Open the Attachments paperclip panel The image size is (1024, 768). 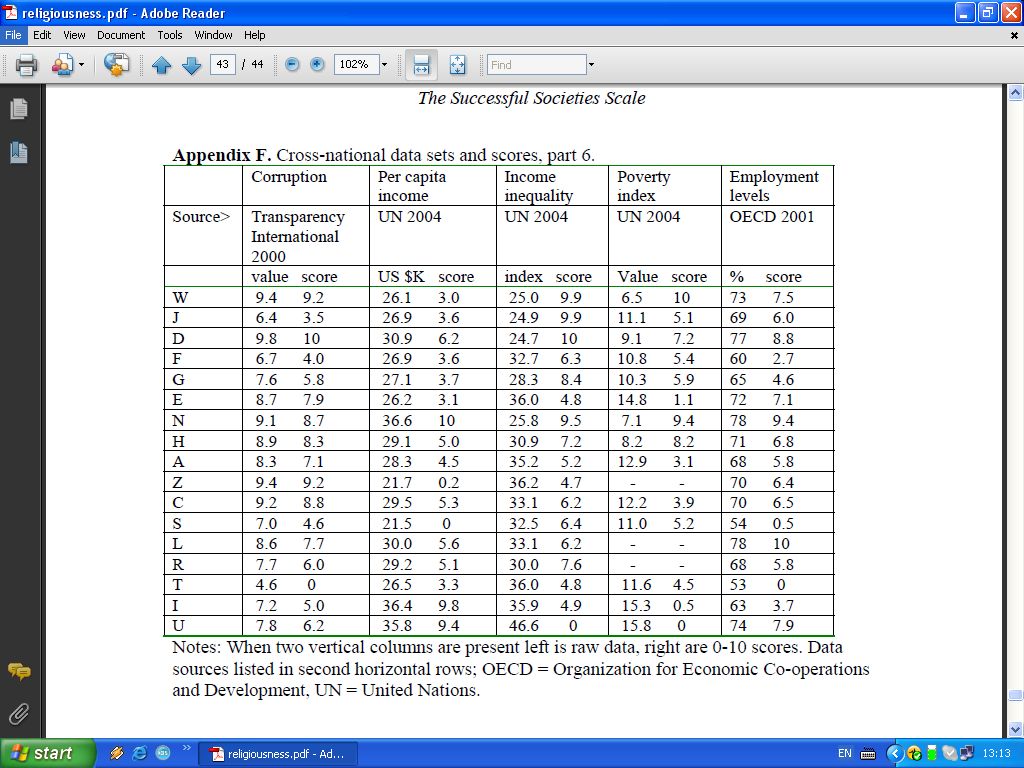tap(19, 713)
